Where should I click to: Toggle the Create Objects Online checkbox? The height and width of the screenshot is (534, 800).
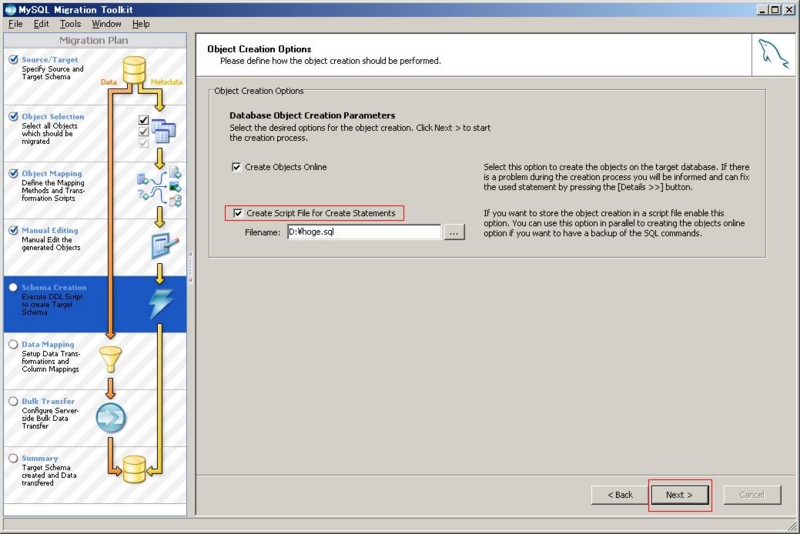[236, 167]
